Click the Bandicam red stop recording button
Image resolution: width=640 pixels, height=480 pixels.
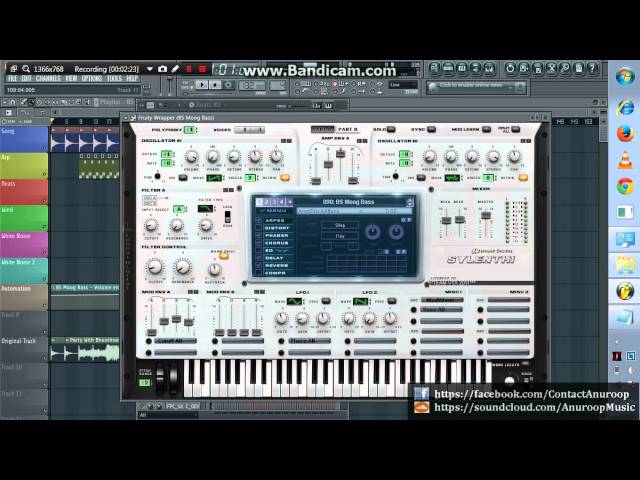click(x=202, y=69)
